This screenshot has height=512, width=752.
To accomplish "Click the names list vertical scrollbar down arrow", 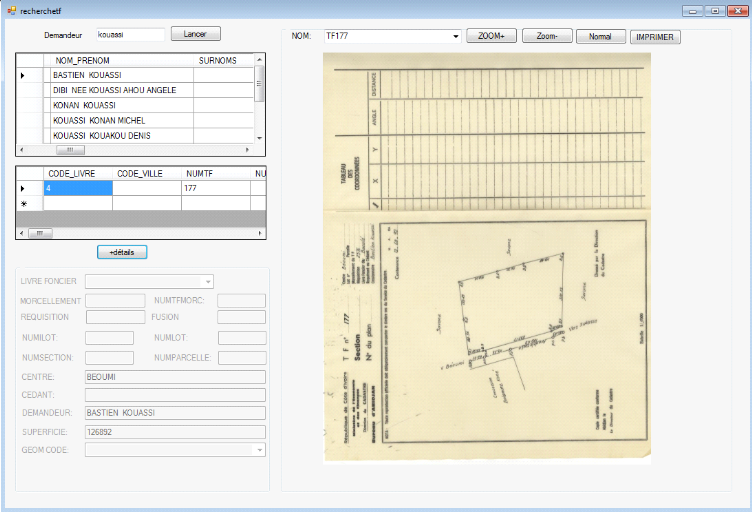I will pyautogui.click(x=260, y=137).
